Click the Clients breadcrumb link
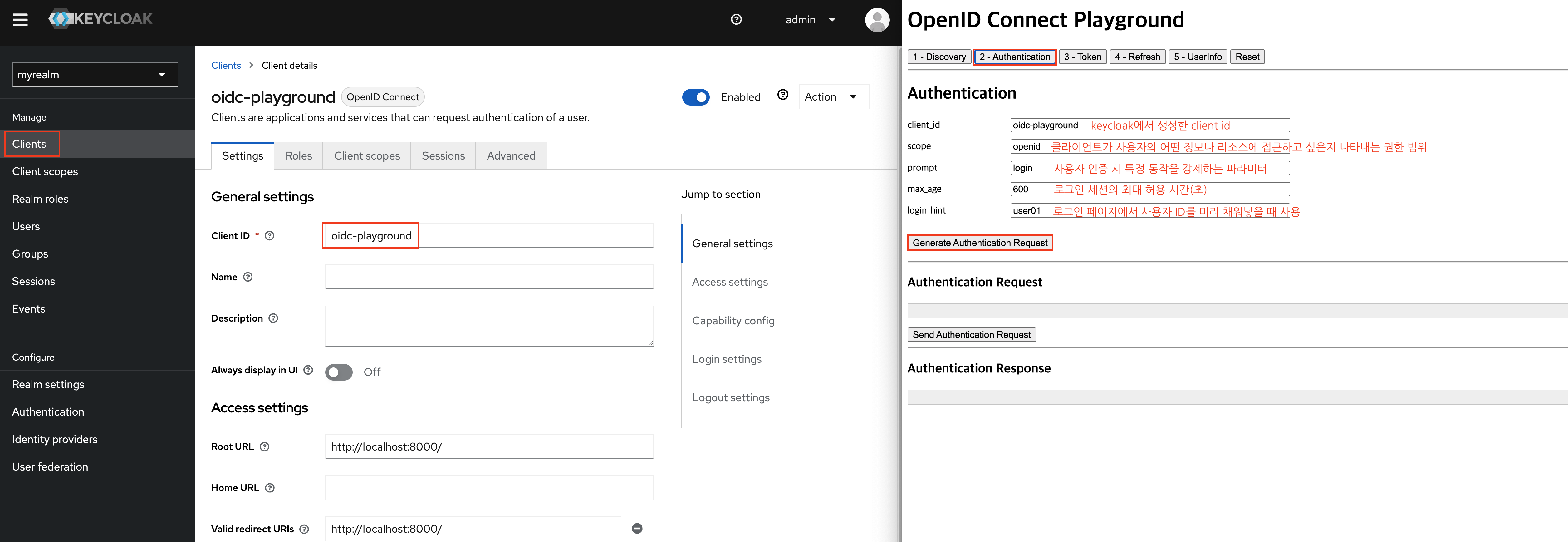Image resolution: width=1568 pixels, height=542 pixels. point(226,65)
